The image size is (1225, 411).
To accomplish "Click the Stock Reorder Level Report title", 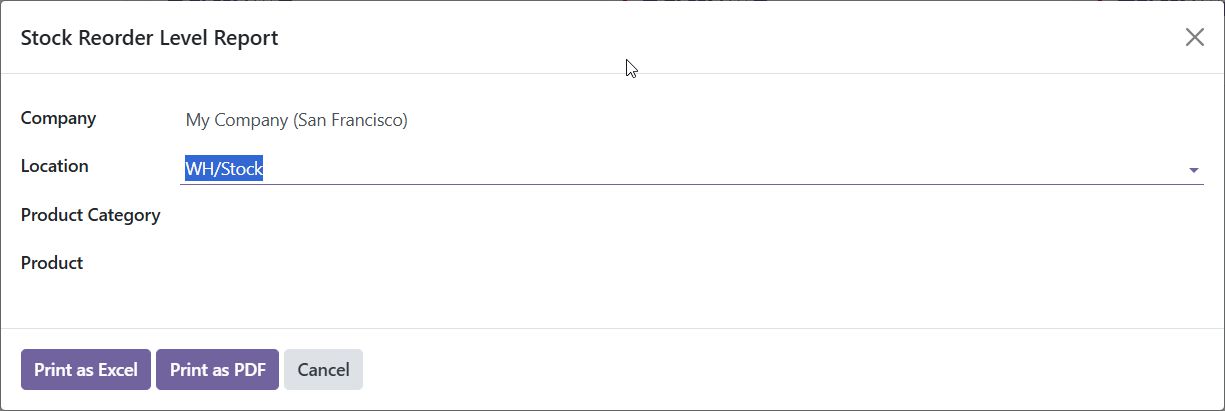I will point(149,38).
